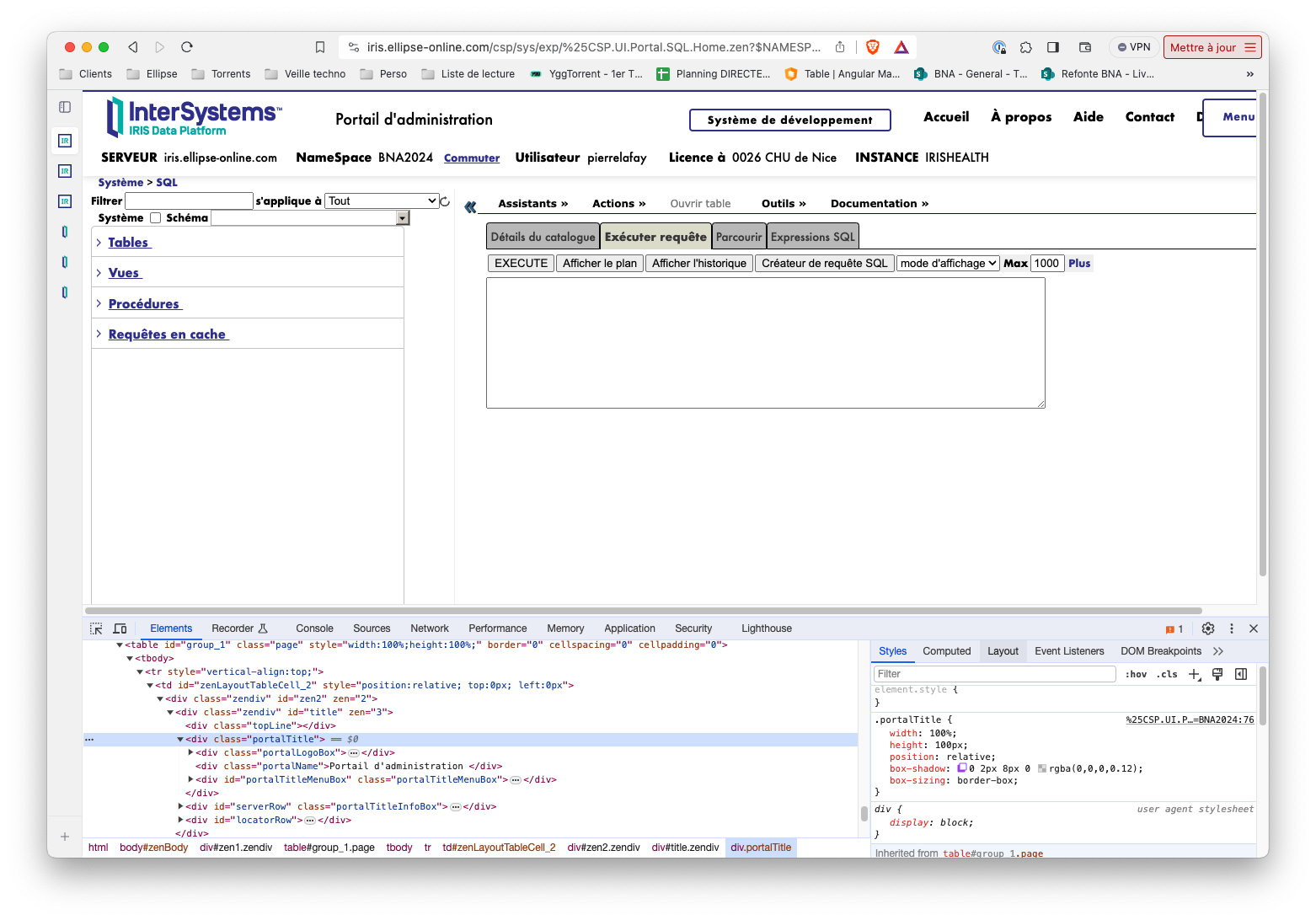Screen dimensions: 1316x920
Task: Toggle the :hov element state button
Action: [1136, 674]
